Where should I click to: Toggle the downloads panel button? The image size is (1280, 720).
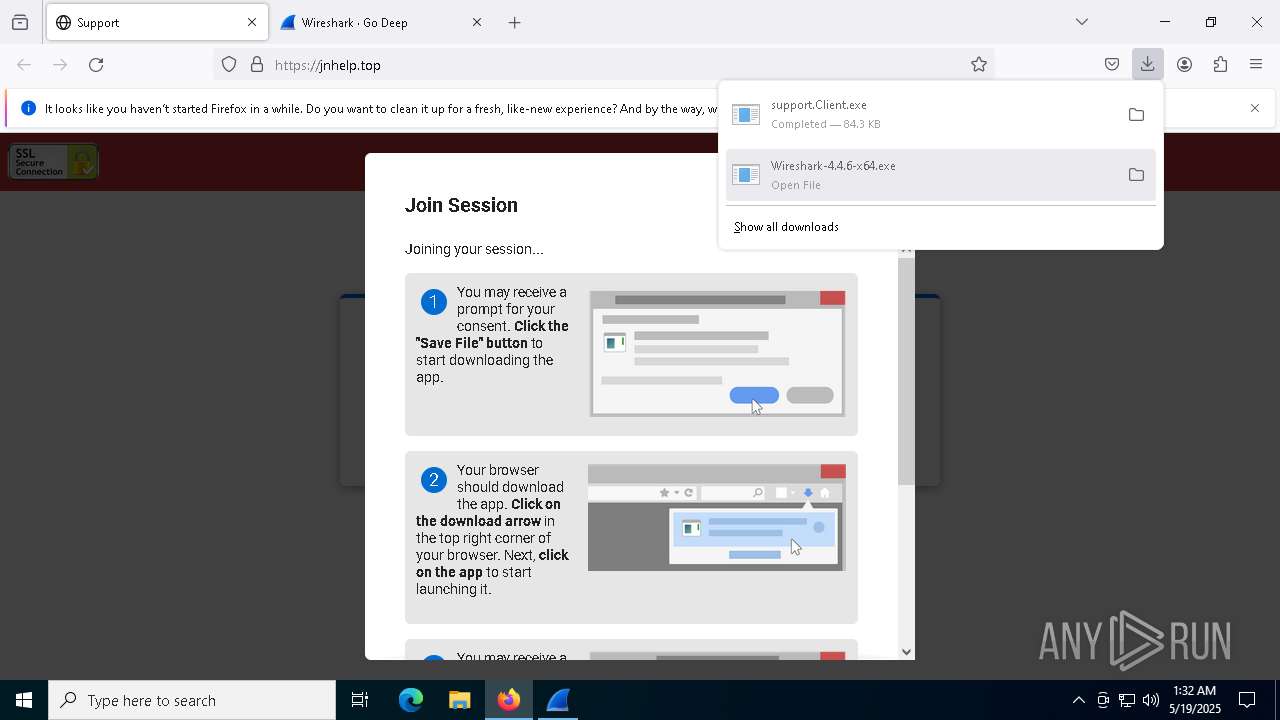(x=1148, y=65)
